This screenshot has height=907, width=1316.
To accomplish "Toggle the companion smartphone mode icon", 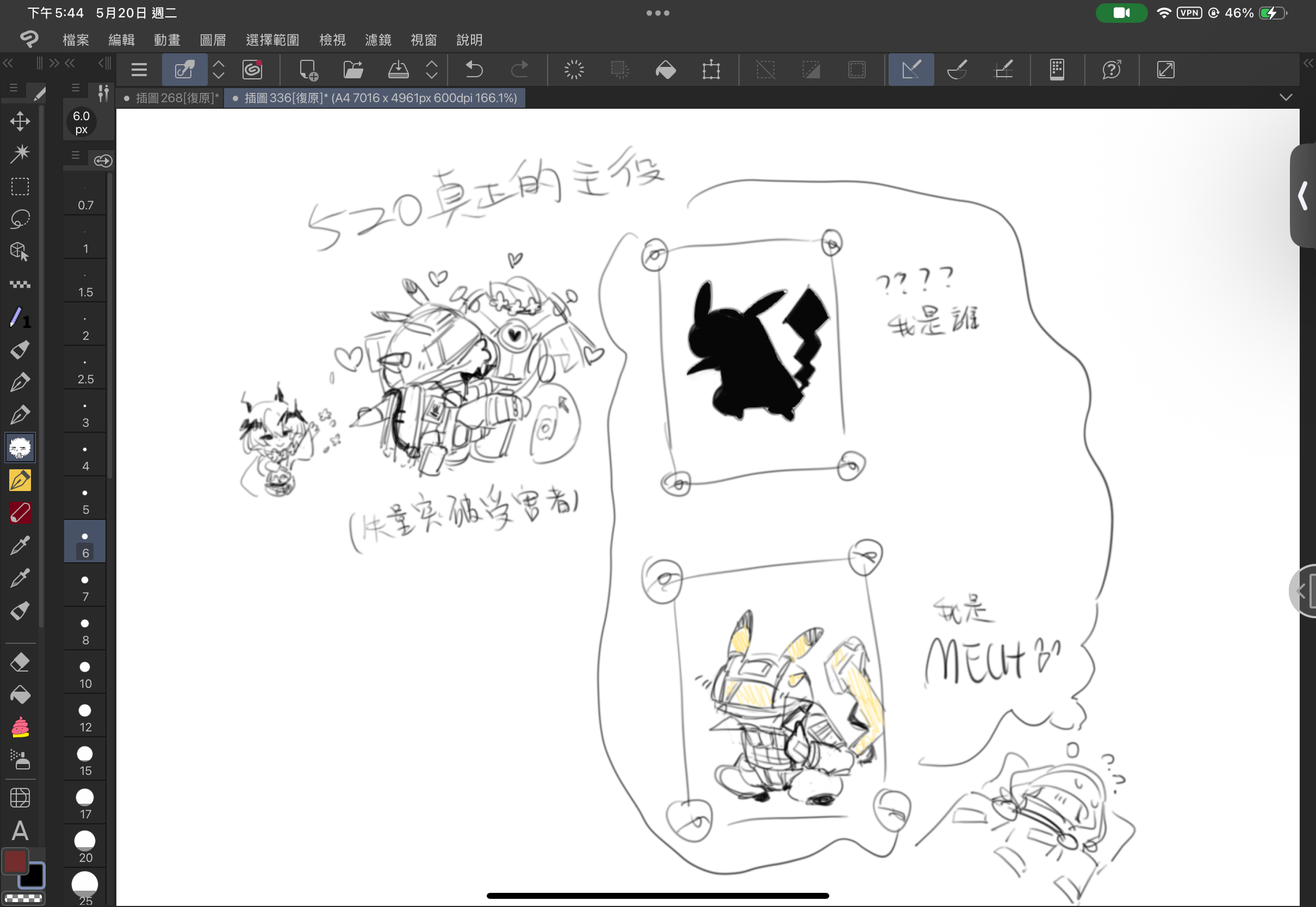I will click(1057, 70).
